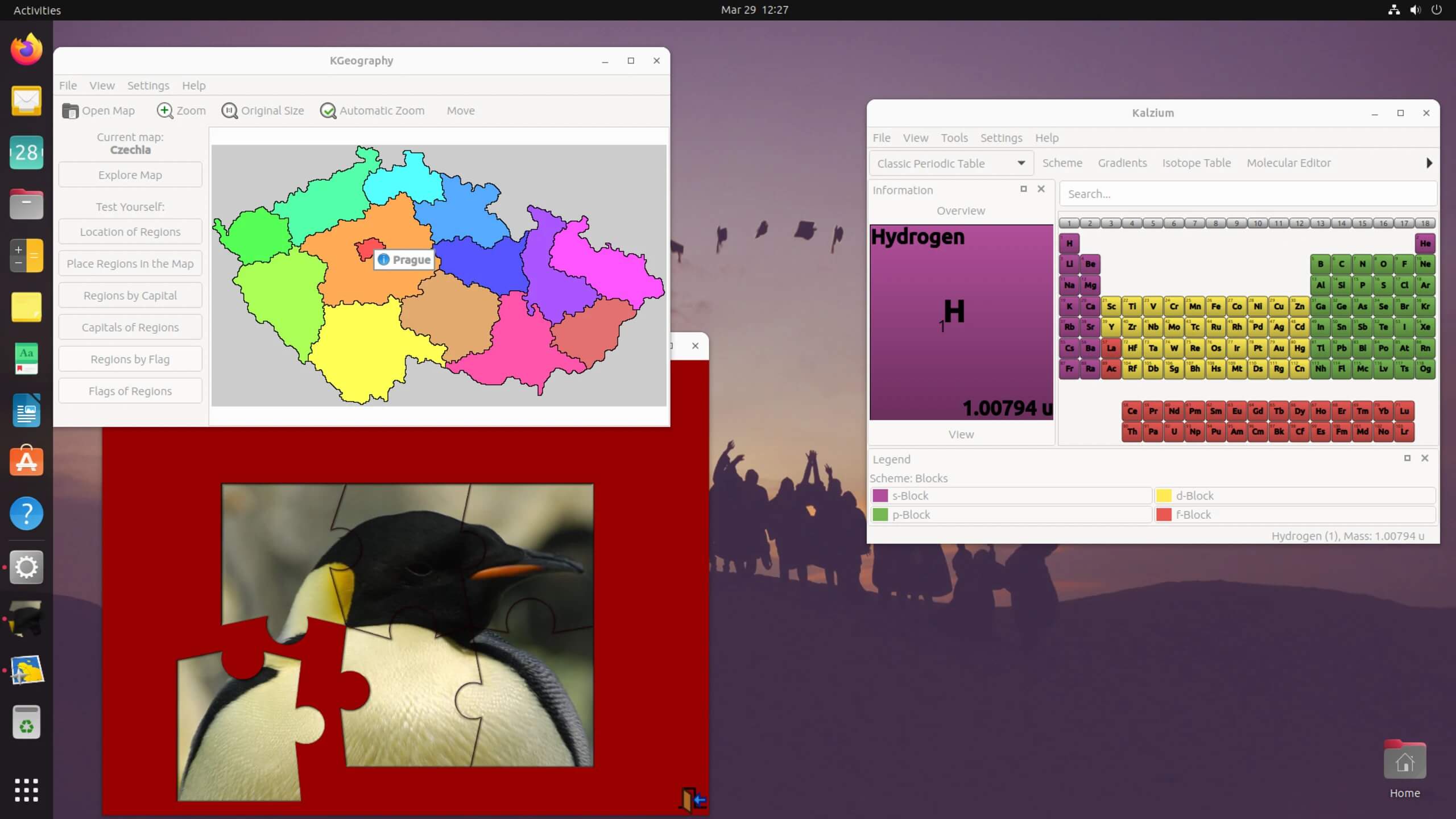The height and width of the screenshot is (819, 1456).
Task: Activate Move mode in KGeography
Action: point(460,110)
